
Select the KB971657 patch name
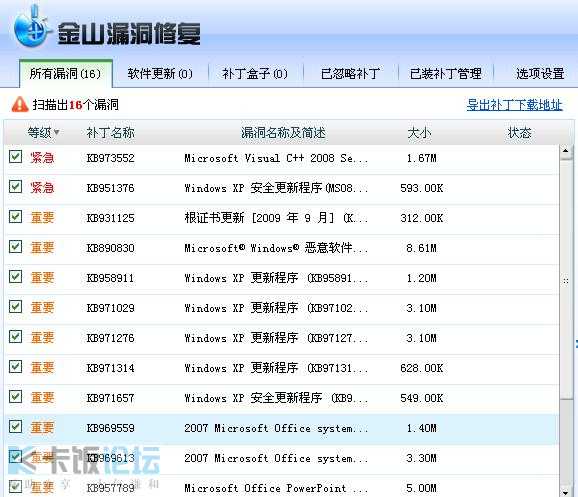pyautogui.click(x=110, y=398)
